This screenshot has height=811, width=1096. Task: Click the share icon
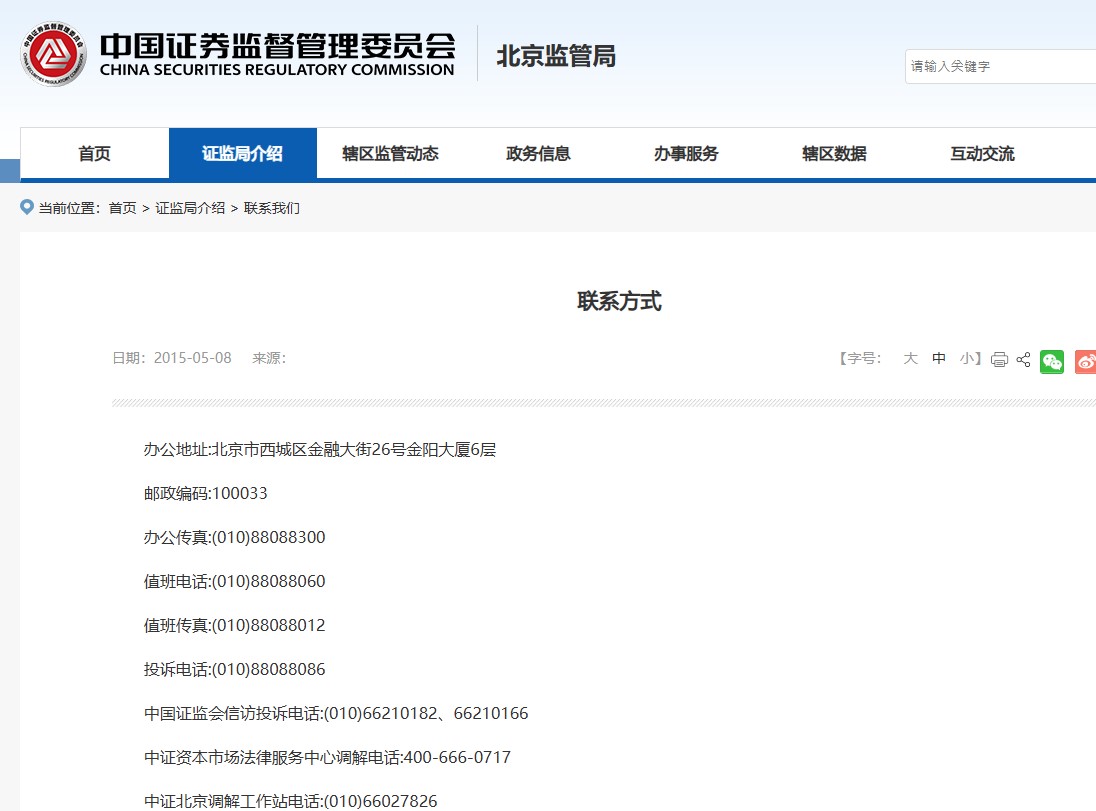[1023, 359]
